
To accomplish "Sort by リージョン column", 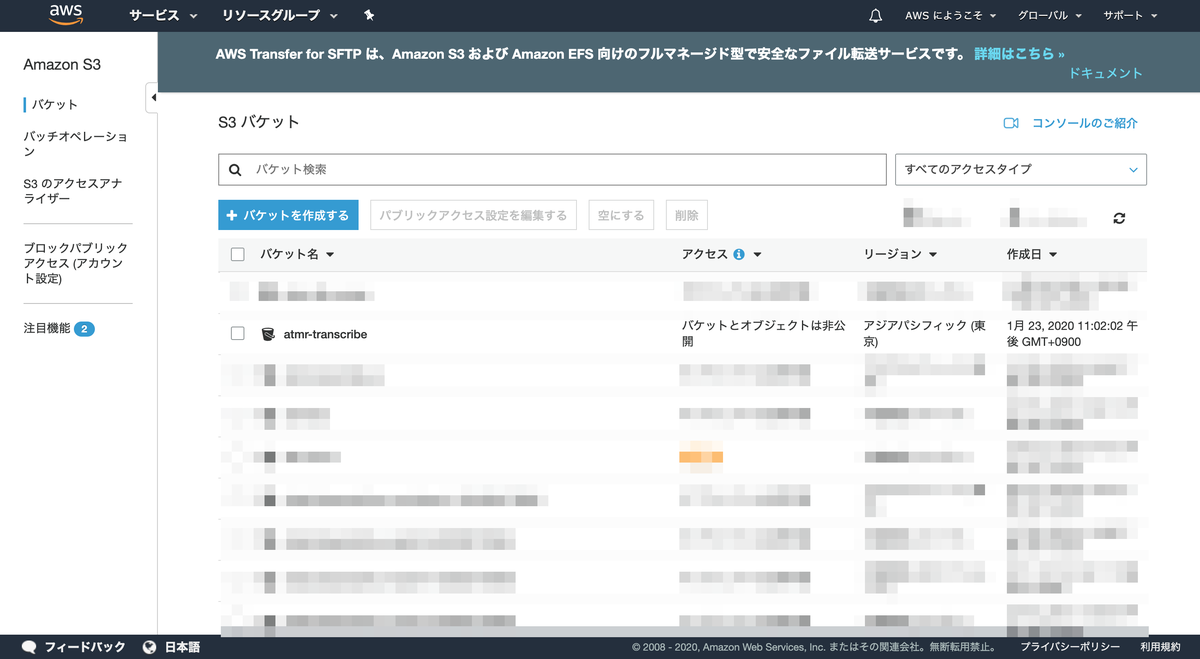I will [x=900, y=255].
